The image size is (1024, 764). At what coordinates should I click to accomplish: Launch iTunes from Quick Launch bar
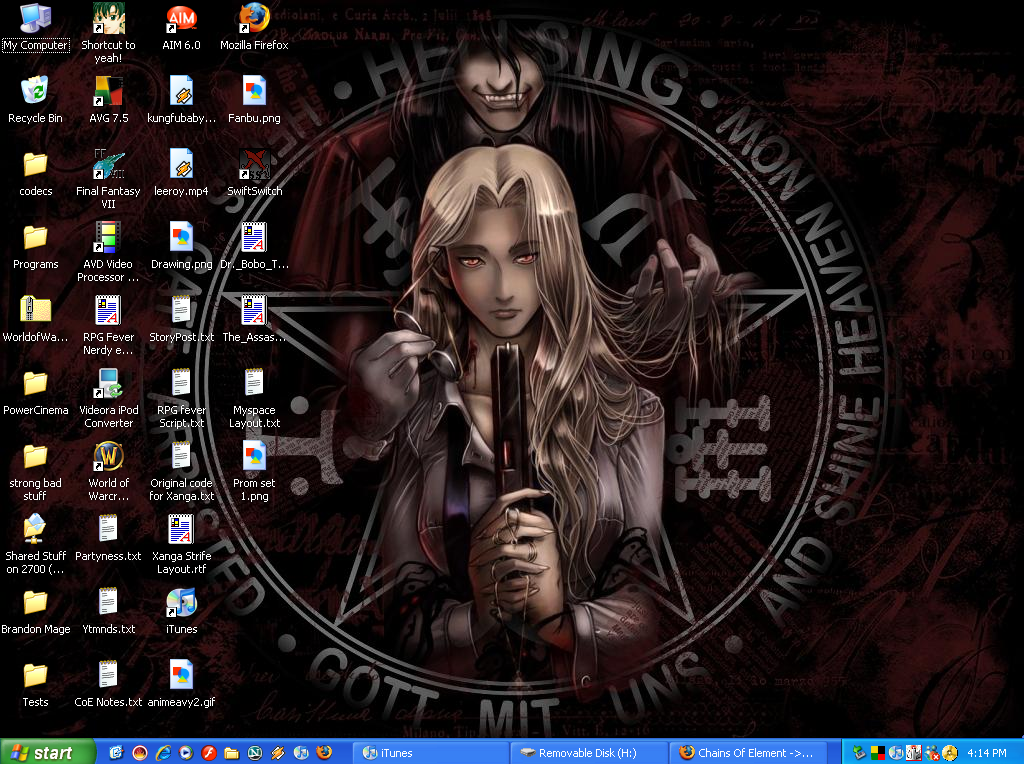click(300, 753)
